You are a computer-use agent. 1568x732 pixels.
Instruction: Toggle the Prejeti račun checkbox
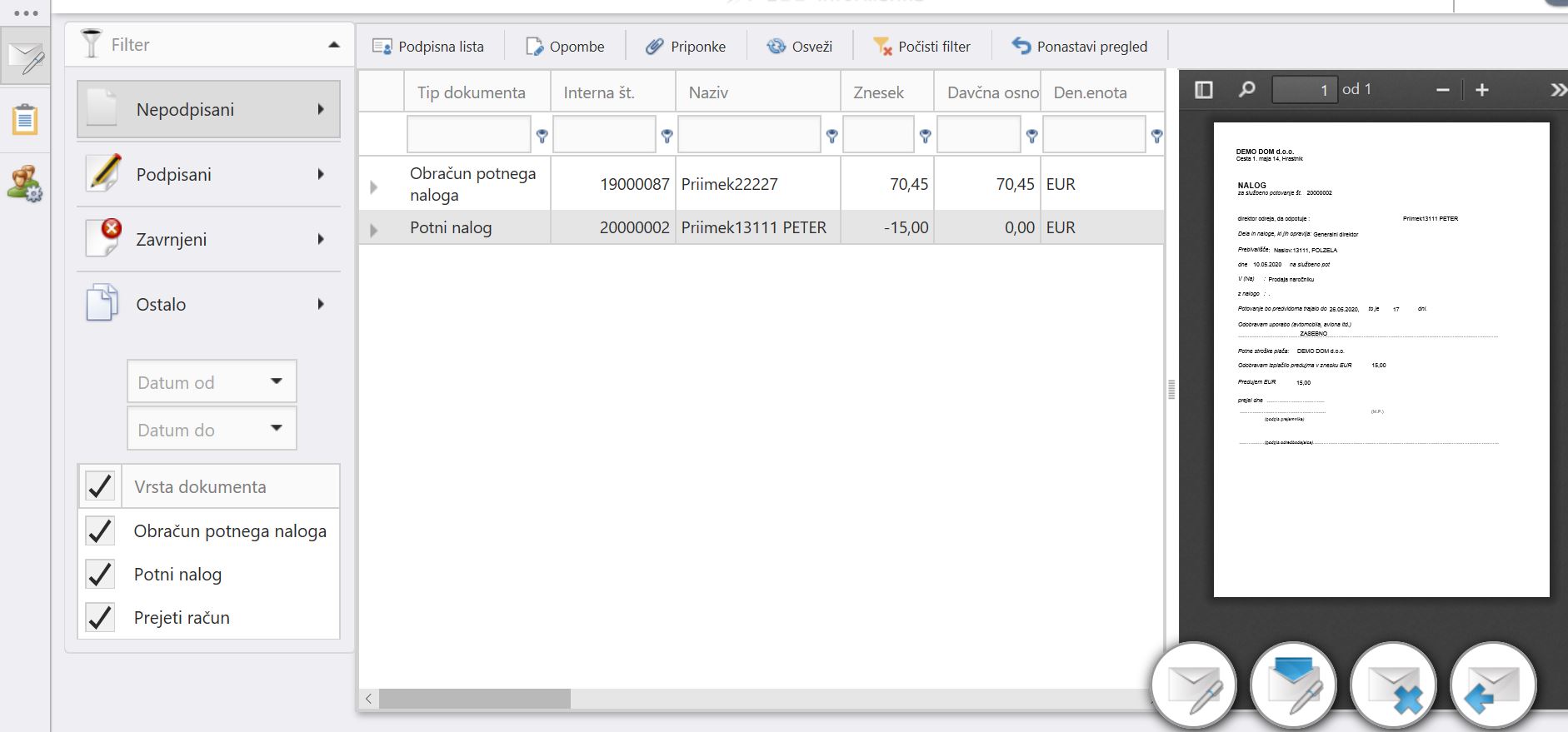[x=101, y=617]
